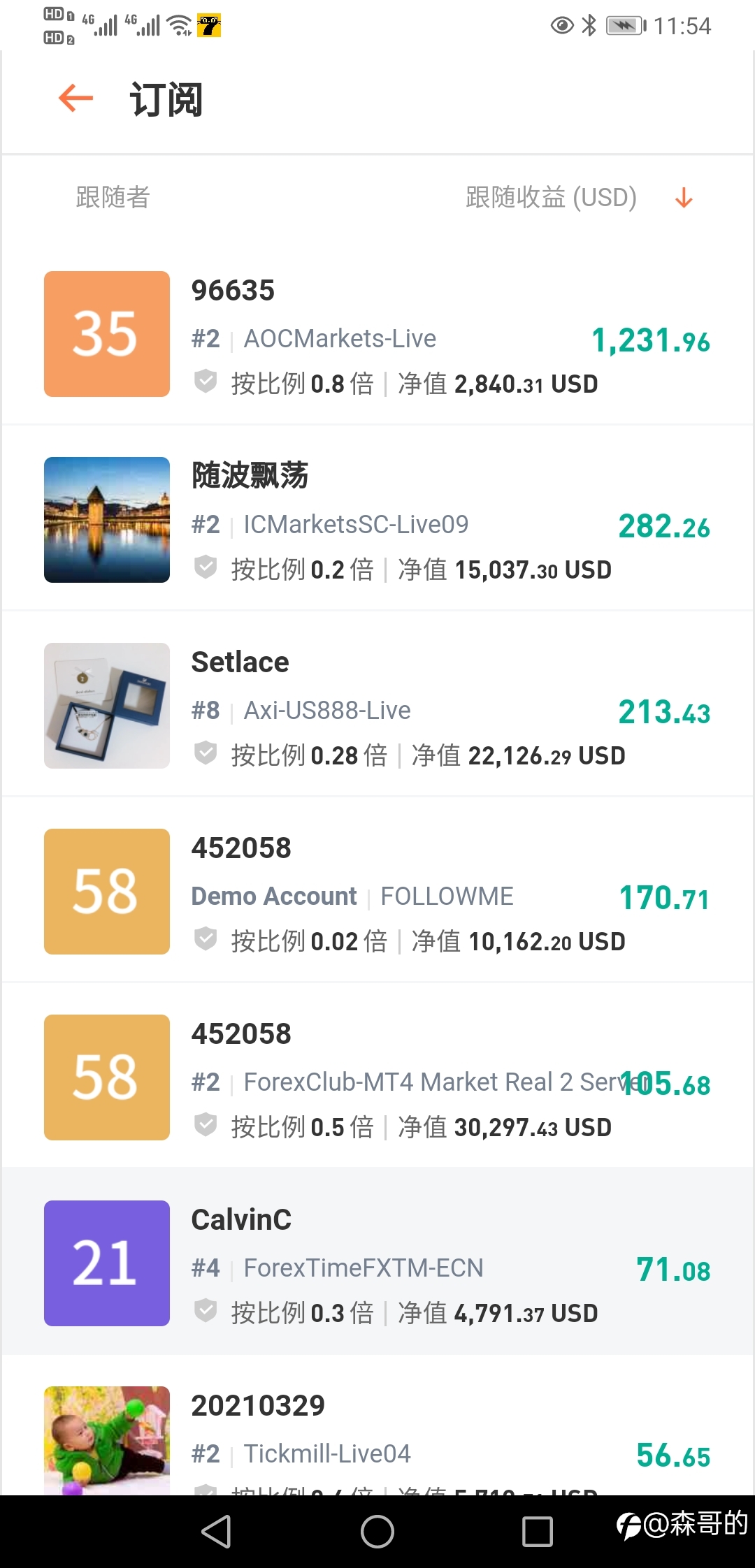Tap Android recent apps square
Screen dimensions: 755x1568
pos(538,1532)
